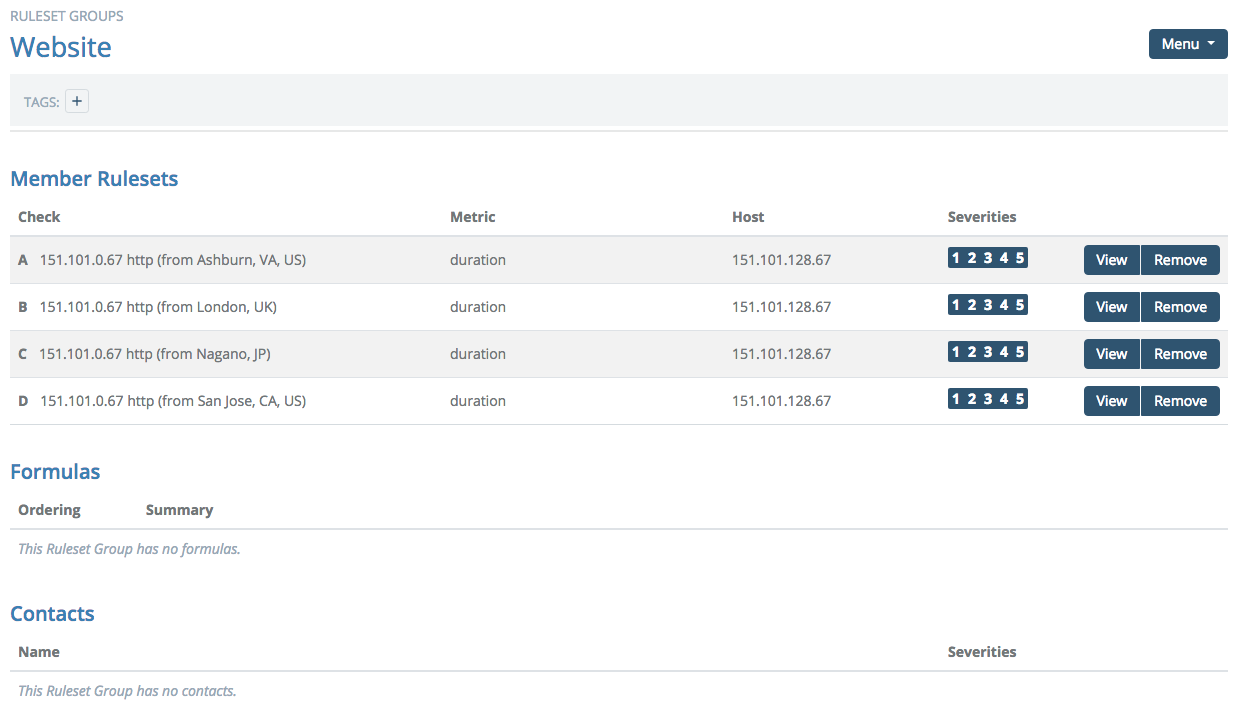1239x714 pixels.
Task: Toggle severity 5 on the London ruleset
Action: tap(1018, 304)
